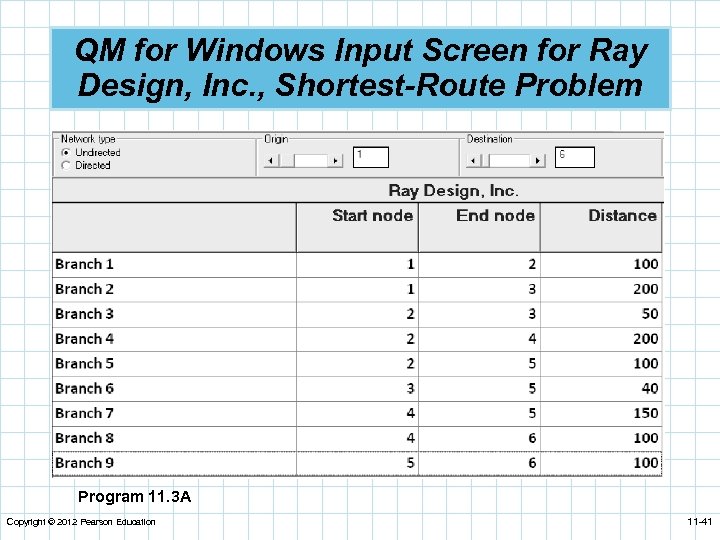Select the Undirected network type radio button

coord(66,152)
